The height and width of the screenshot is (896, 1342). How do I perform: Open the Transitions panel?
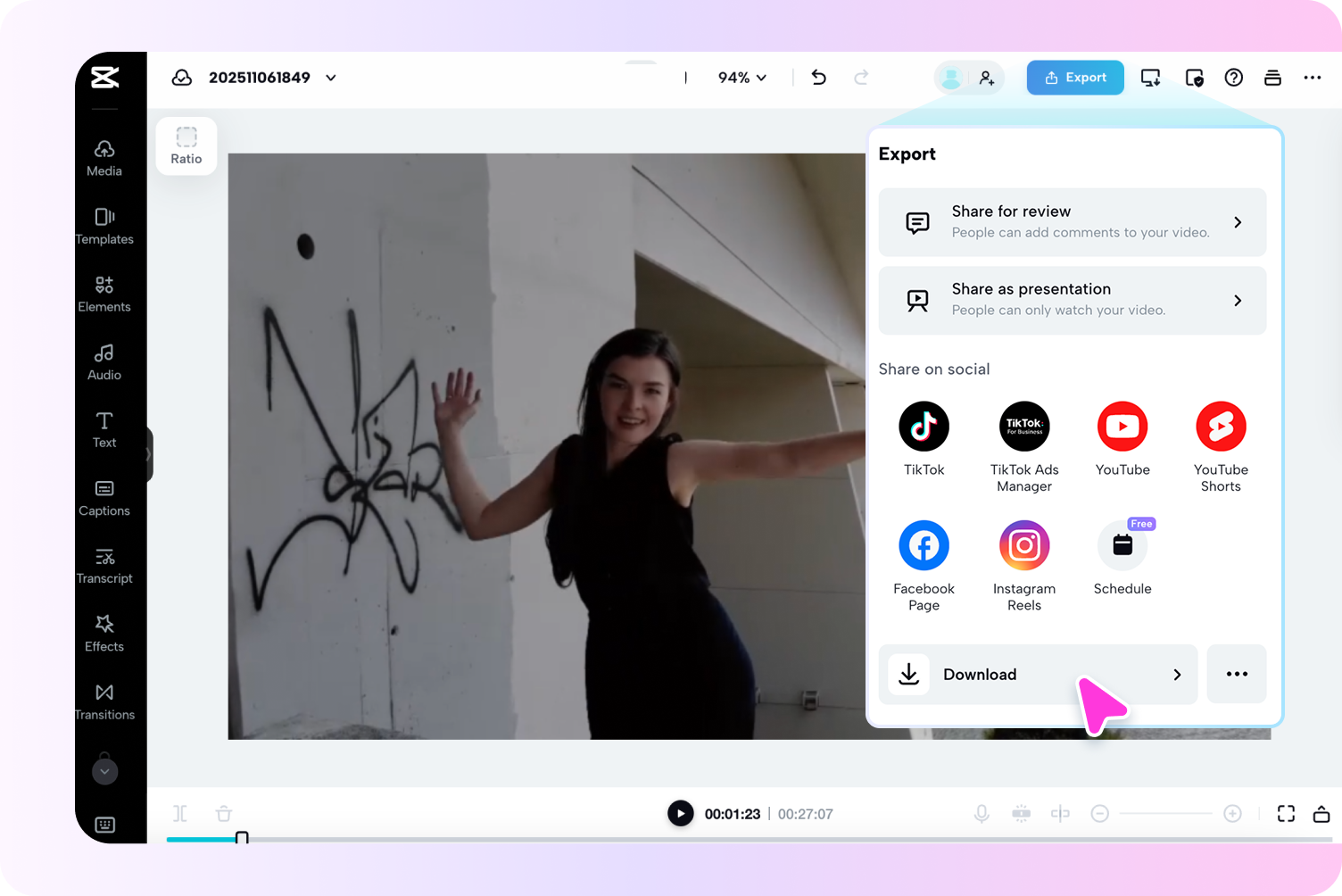104,701
